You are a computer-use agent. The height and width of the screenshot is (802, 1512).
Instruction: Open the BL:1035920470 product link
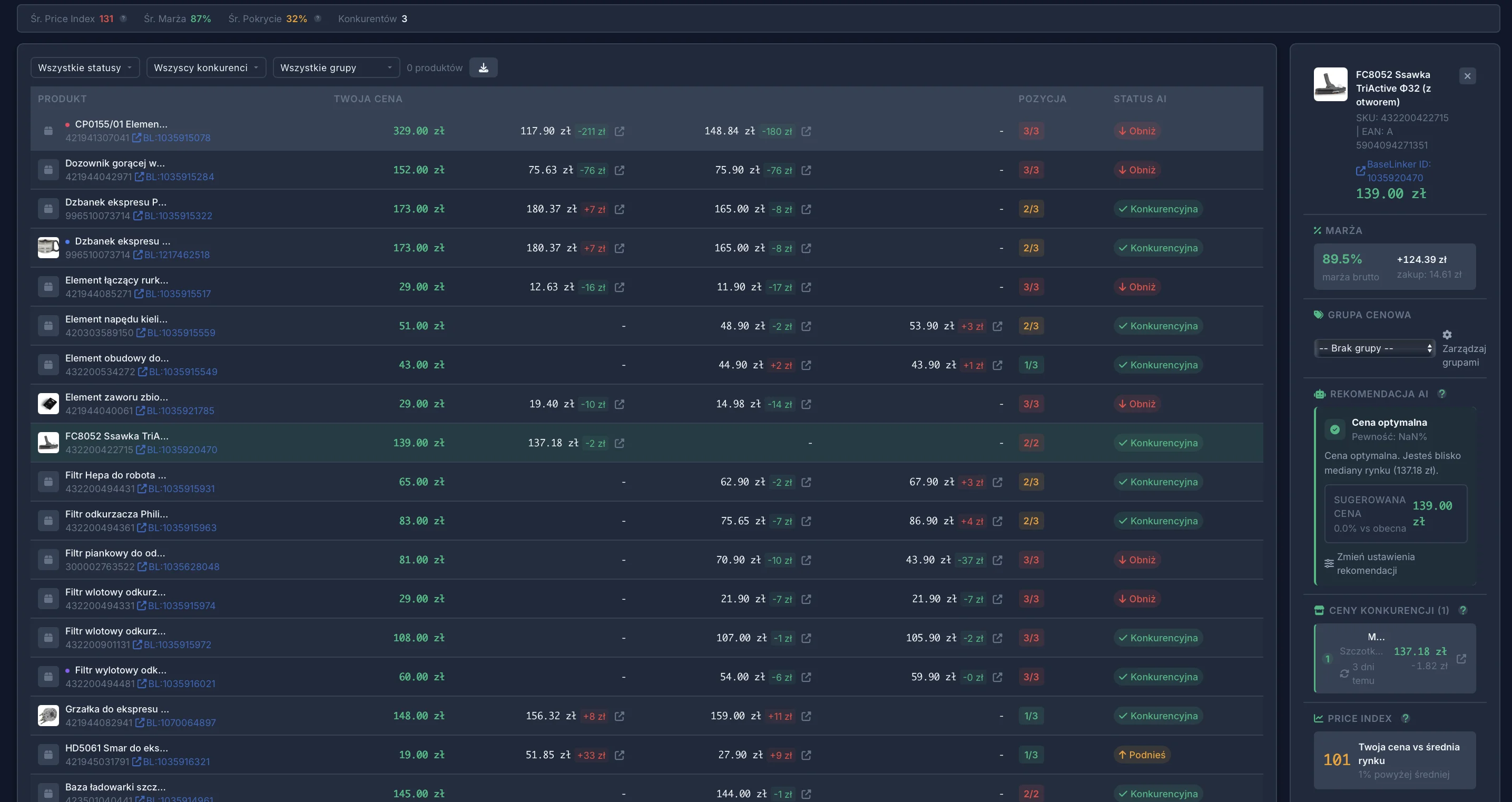coord(182,449)
